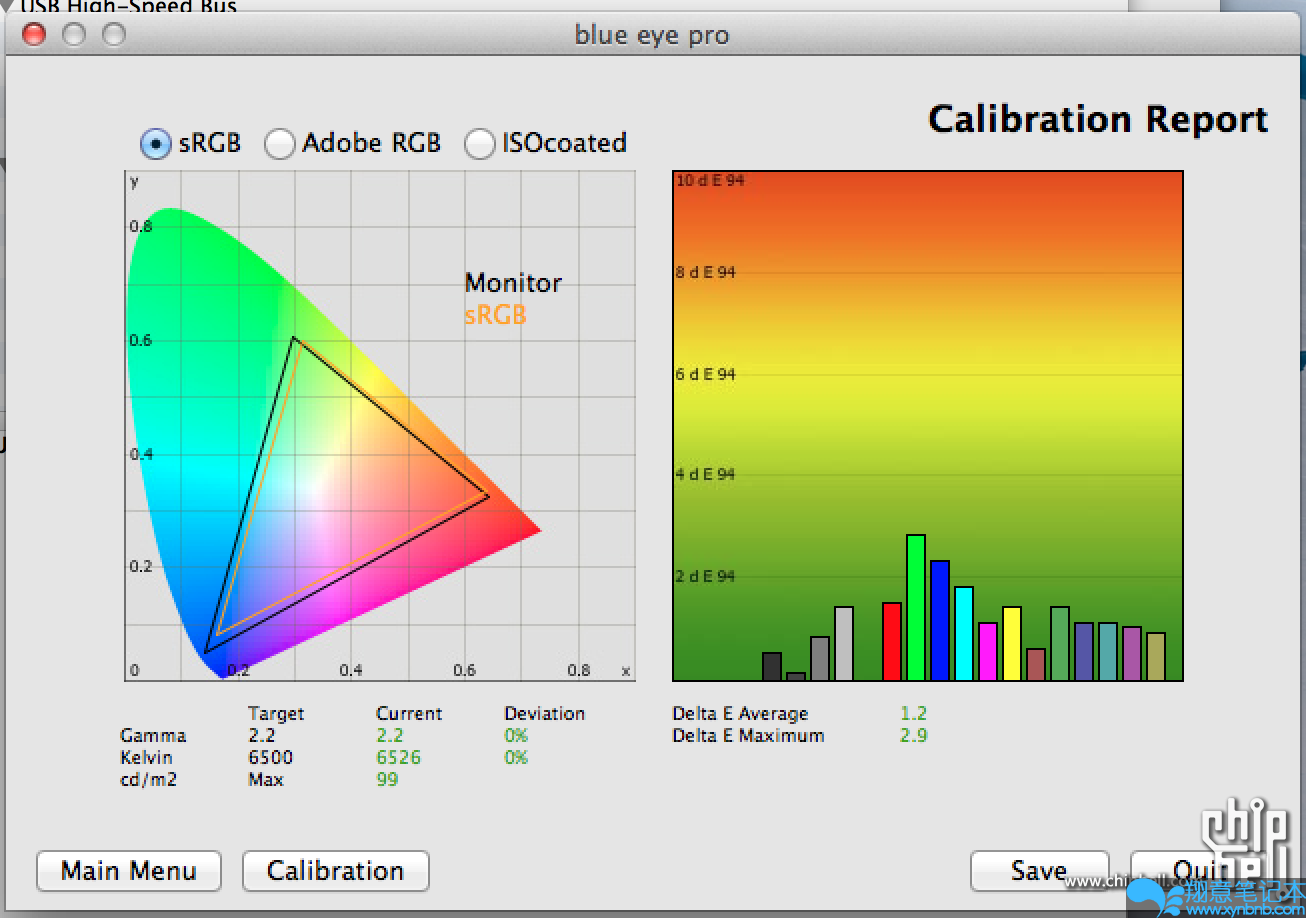
Task: Click the 10 d E 94 axis label
Action: (x=710, y=181)
